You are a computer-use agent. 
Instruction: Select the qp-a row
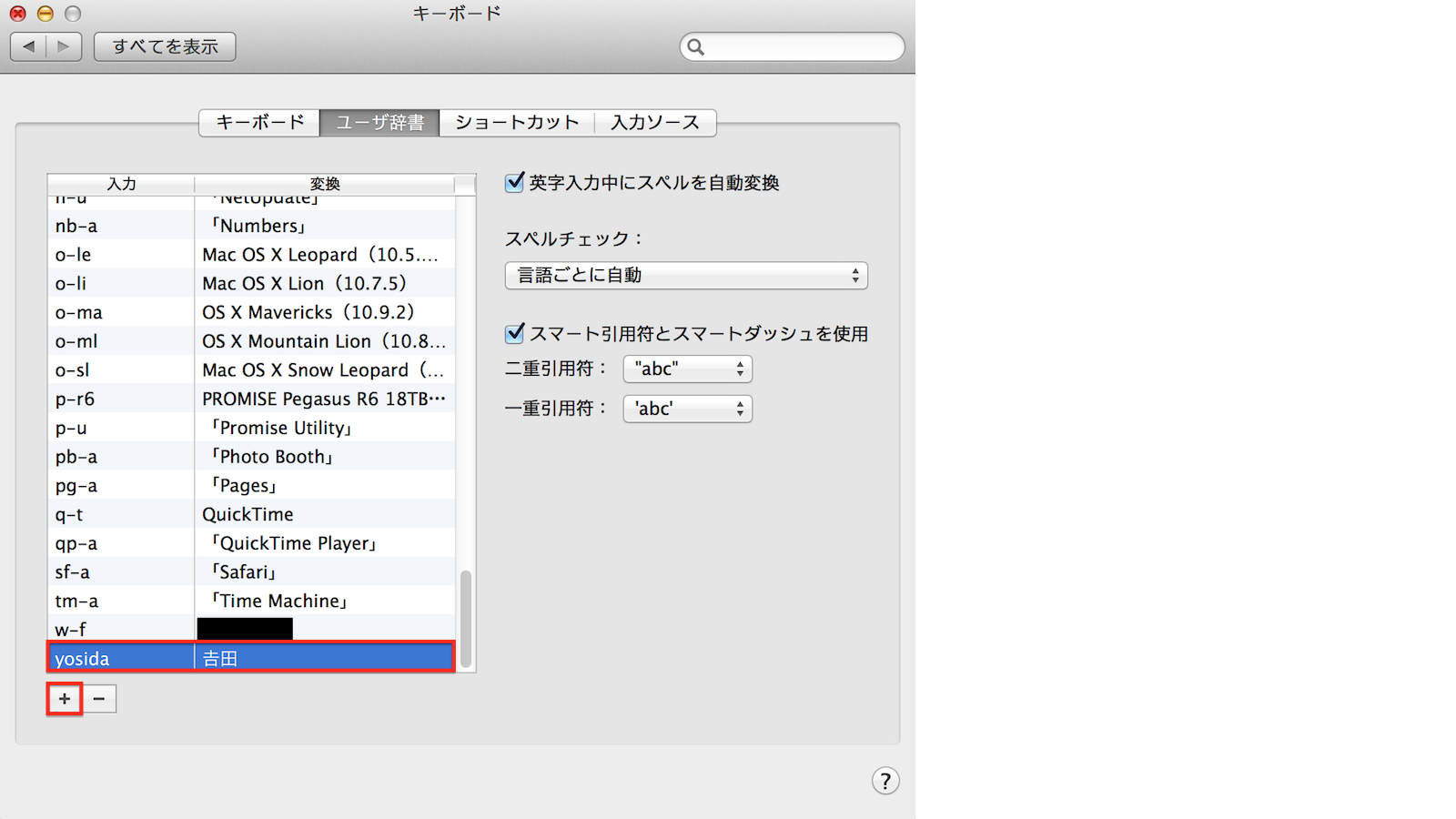tap(251, 543)
